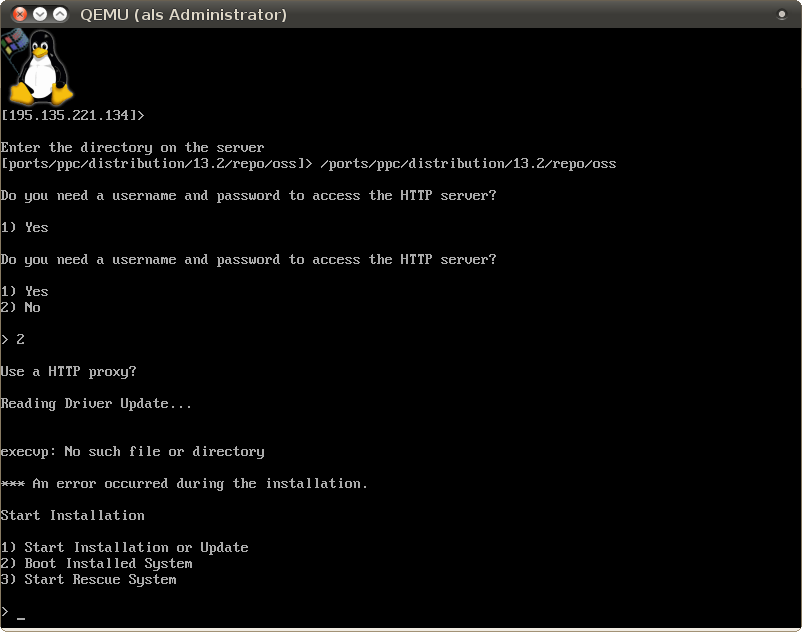Image resolution: width=802 pixels, height=632 pixels.
Task: Click the "Use a HTTP proxy?" line
Action: [x=68, y=371]
